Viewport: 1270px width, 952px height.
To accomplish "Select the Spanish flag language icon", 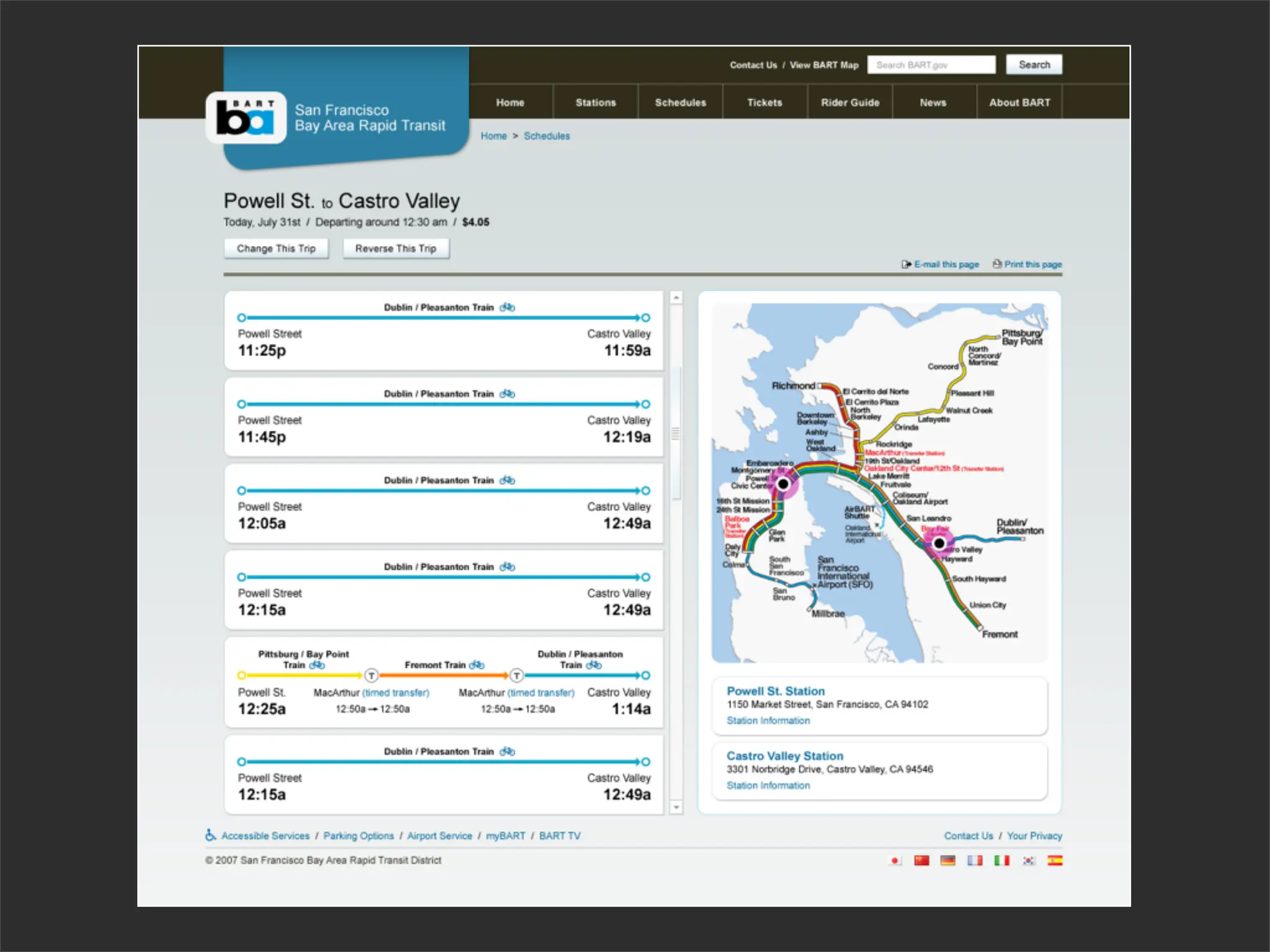I will click(x=1055, y=860).
